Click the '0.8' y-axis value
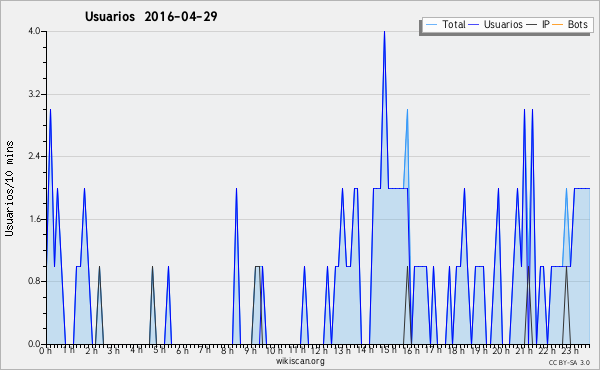Image resolution: width=600 pixels, height=370 pixels. [34, 282]
